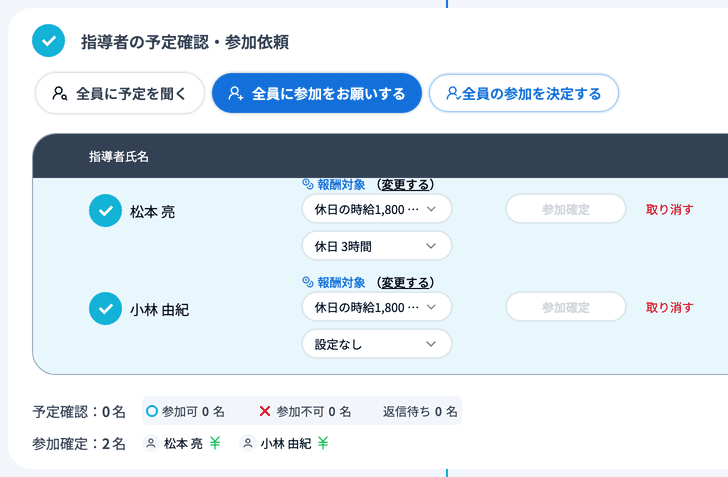Image resolution: width=728 pixels, height=477 pixels.
Task: Click green yen icon after 小林 由紀
Action: tap(323, 443)
